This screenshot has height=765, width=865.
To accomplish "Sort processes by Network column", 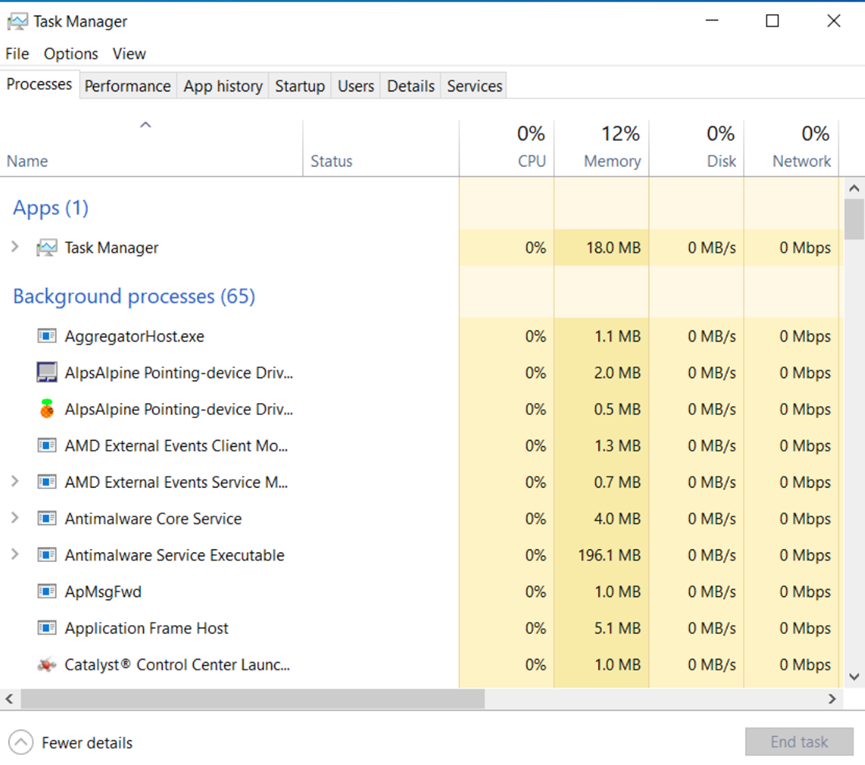I will [x=791, y=149].
